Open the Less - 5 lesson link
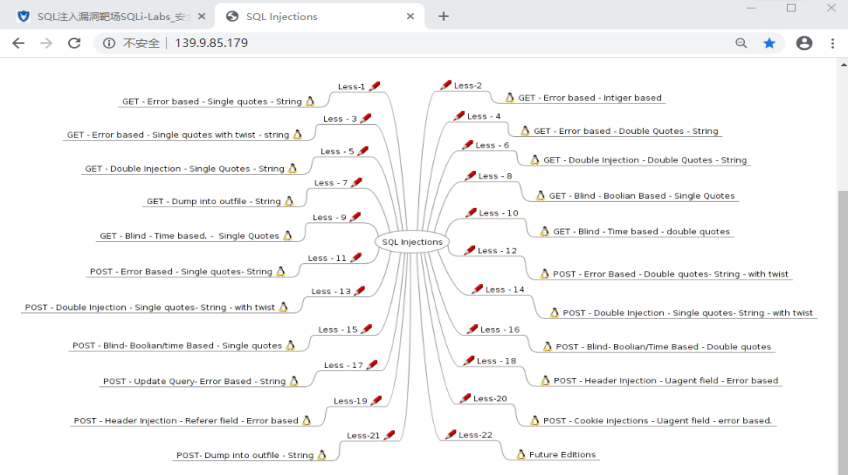Viewport: 848px width, 475px height. (337, 152)
